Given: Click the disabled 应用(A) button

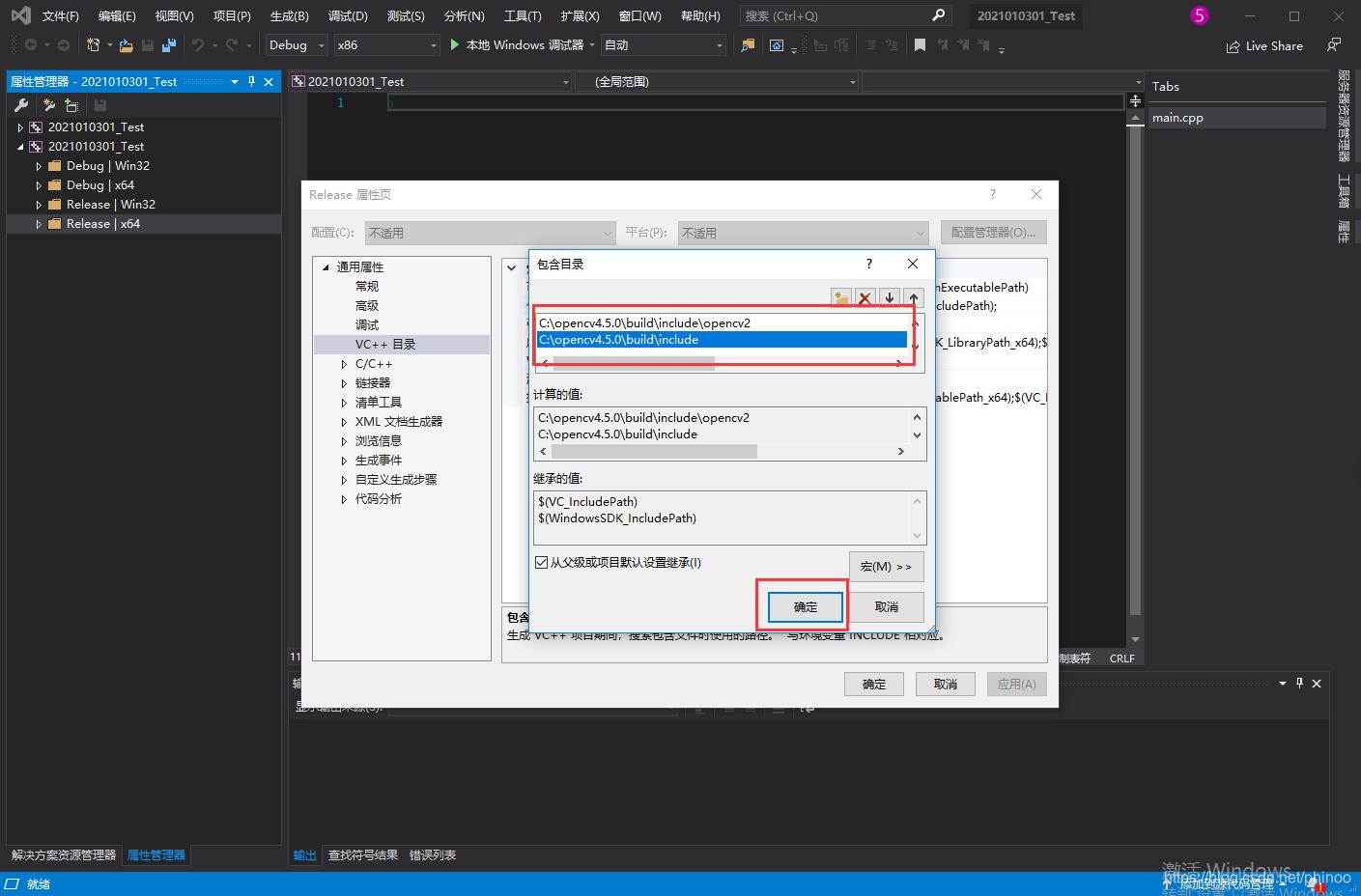Looking at the screenshot, I should pyautogui.click(x=1017, y=684).
